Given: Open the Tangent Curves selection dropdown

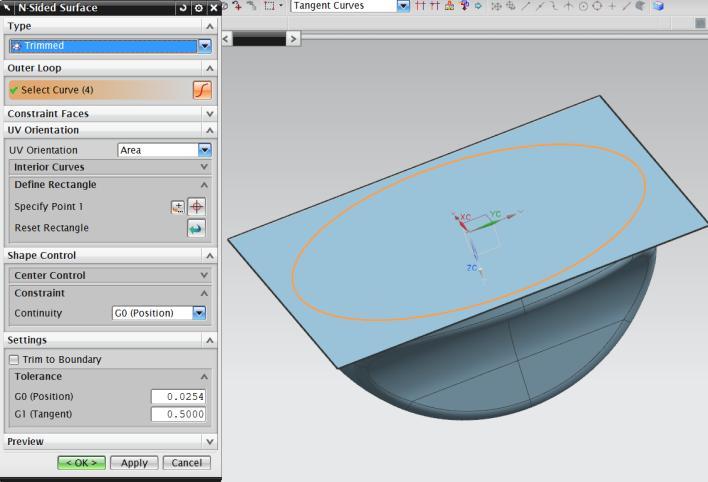Looking at the screenshot, I should click(403, 6).
